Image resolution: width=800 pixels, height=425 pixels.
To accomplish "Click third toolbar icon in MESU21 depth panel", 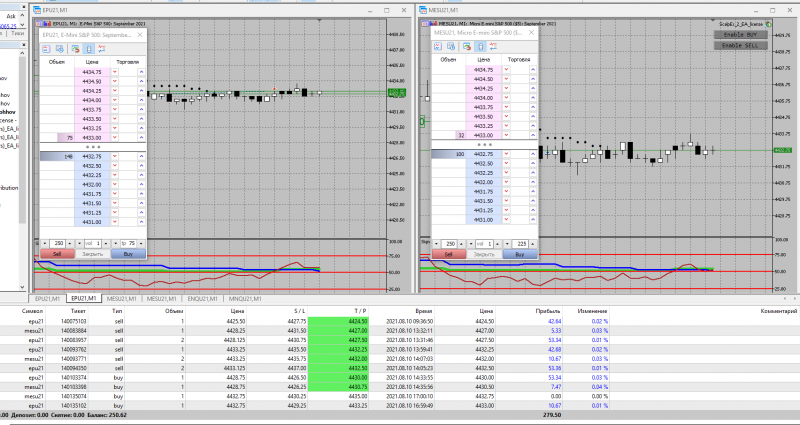I will coord(466,47).
